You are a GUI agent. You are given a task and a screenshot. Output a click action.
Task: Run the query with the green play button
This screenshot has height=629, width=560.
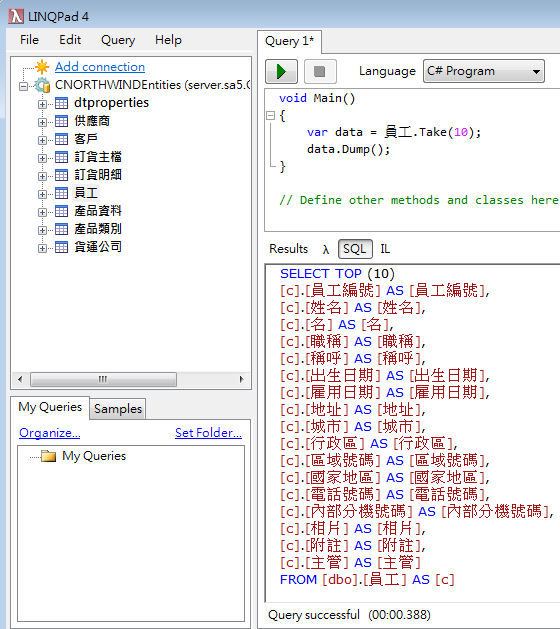click(281, 72)
